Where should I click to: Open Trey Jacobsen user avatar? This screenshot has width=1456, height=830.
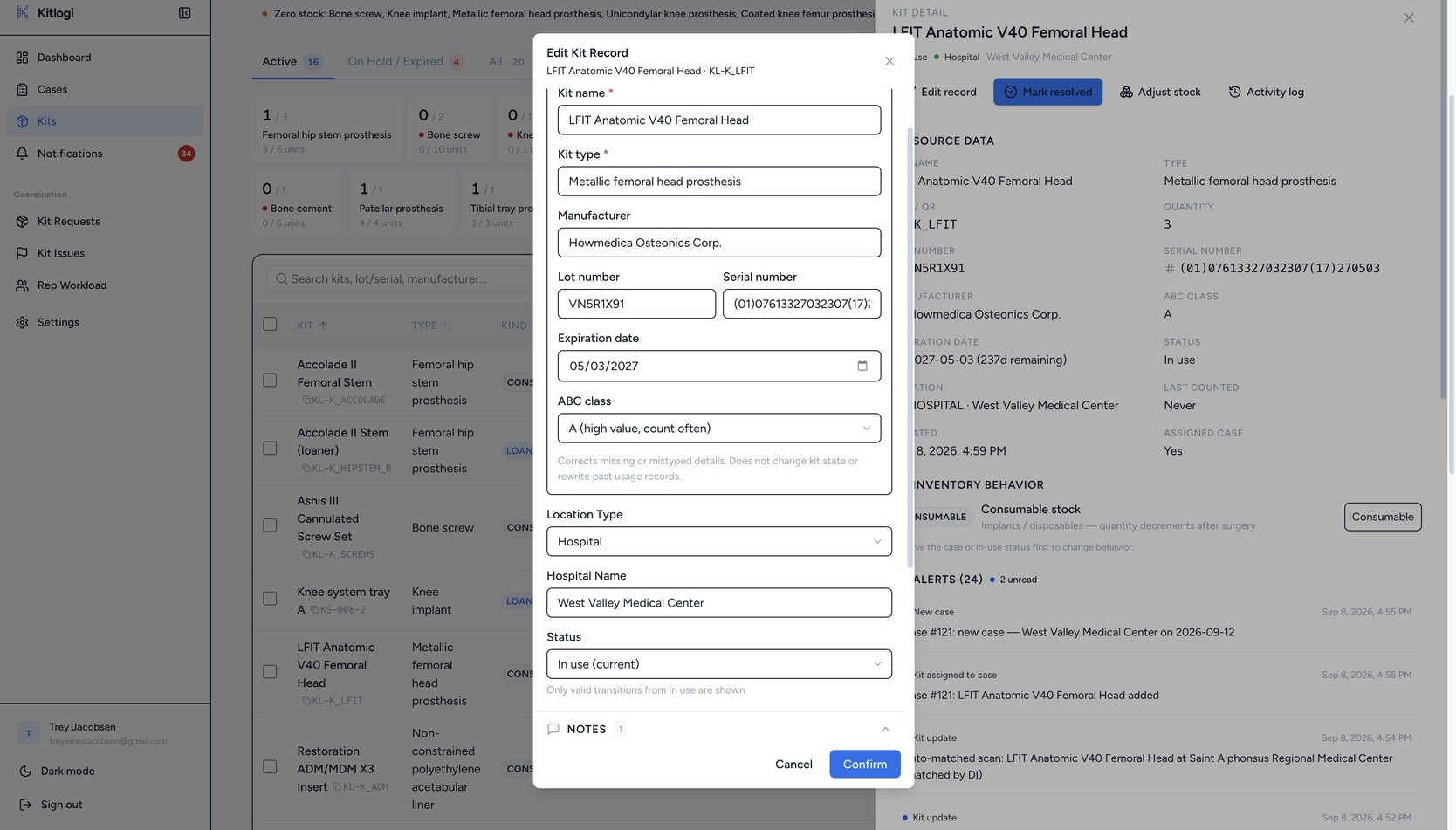[28, 733]
